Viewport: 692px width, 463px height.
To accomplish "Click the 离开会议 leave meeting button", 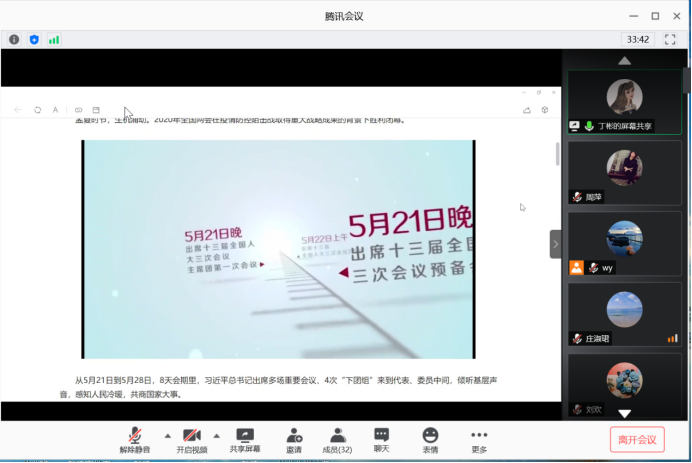I will 637,440.
